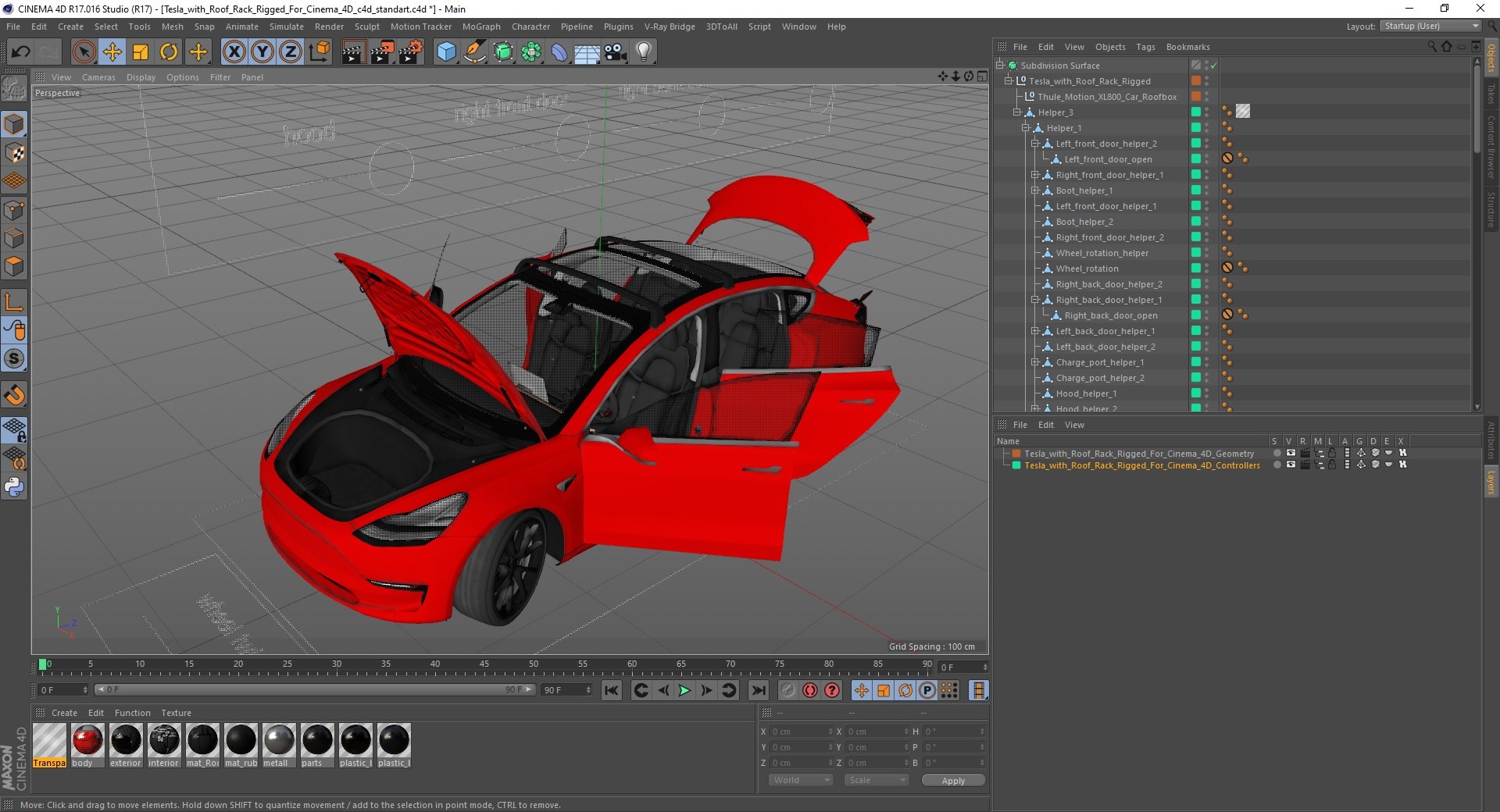Viewport: 1500px width, 812px height.
Task: Click the X position input field
Action: point(802,732)
